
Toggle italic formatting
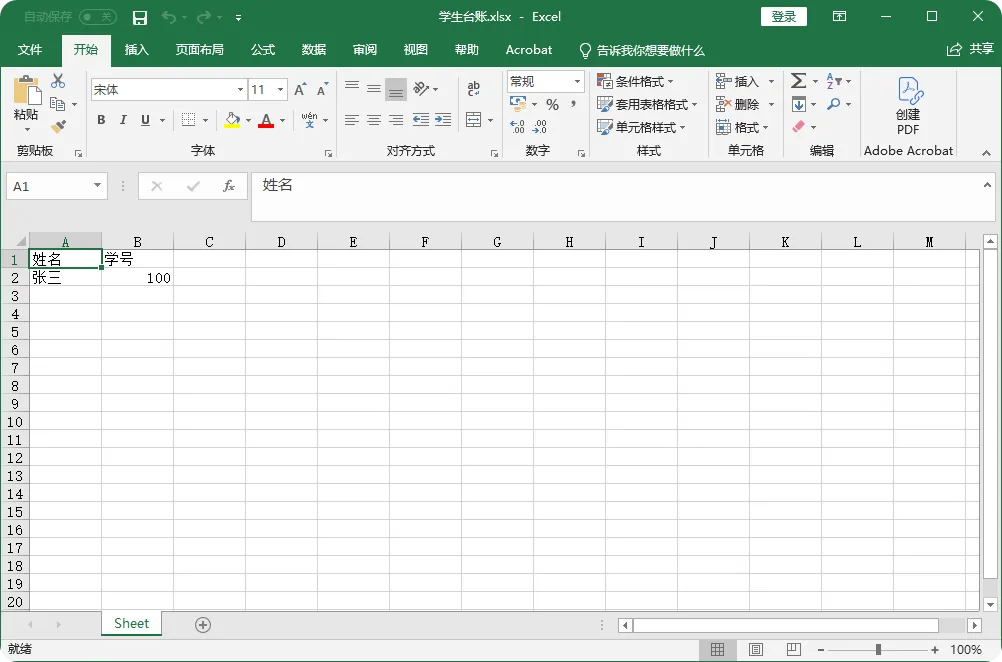tap(123, 119)
